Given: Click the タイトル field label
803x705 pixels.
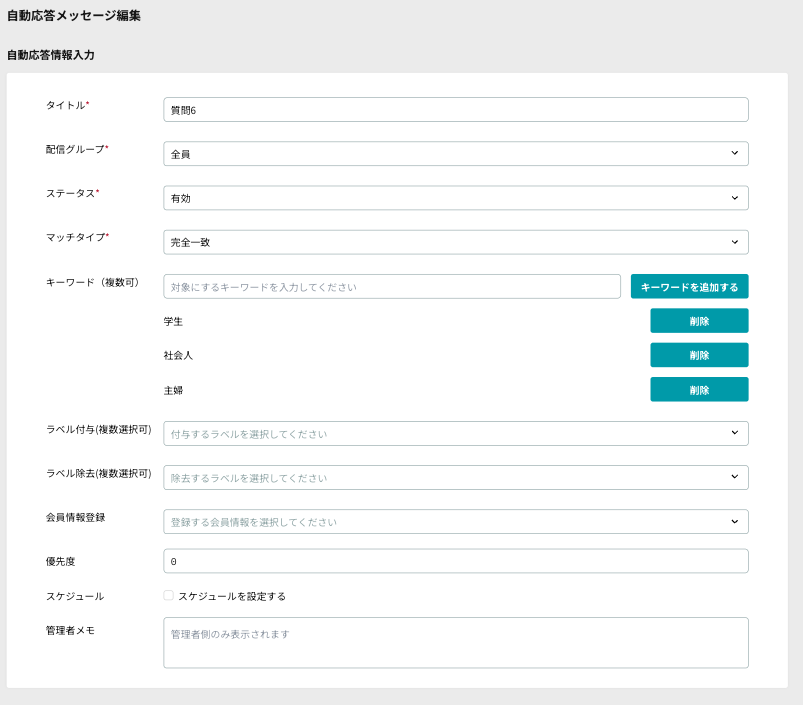Looking at the screenshot, I should [x=66, y=105].
